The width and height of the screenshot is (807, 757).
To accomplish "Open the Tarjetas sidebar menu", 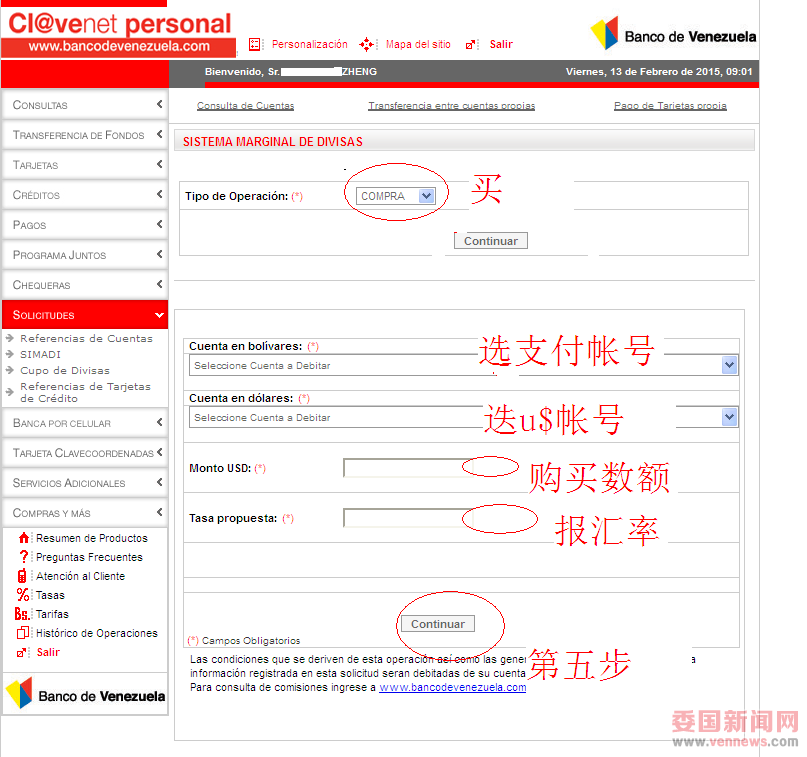I will [85, 165].
